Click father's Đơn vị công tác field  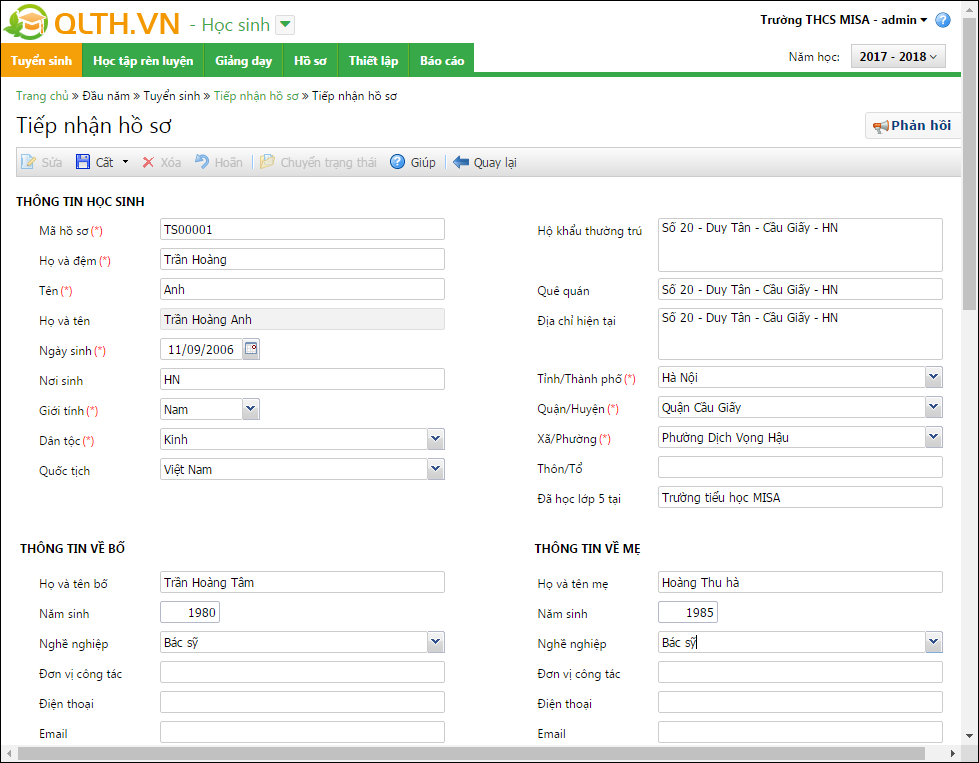302,672
